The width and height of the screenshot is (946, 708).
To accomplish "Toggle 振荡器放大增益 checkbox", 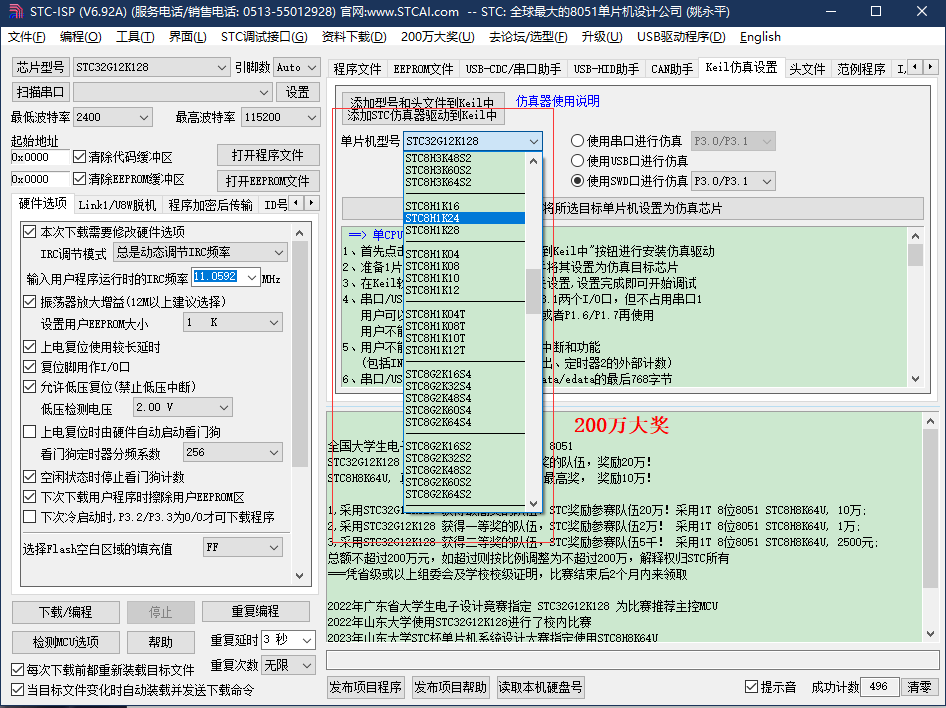I will click(30, 302).
